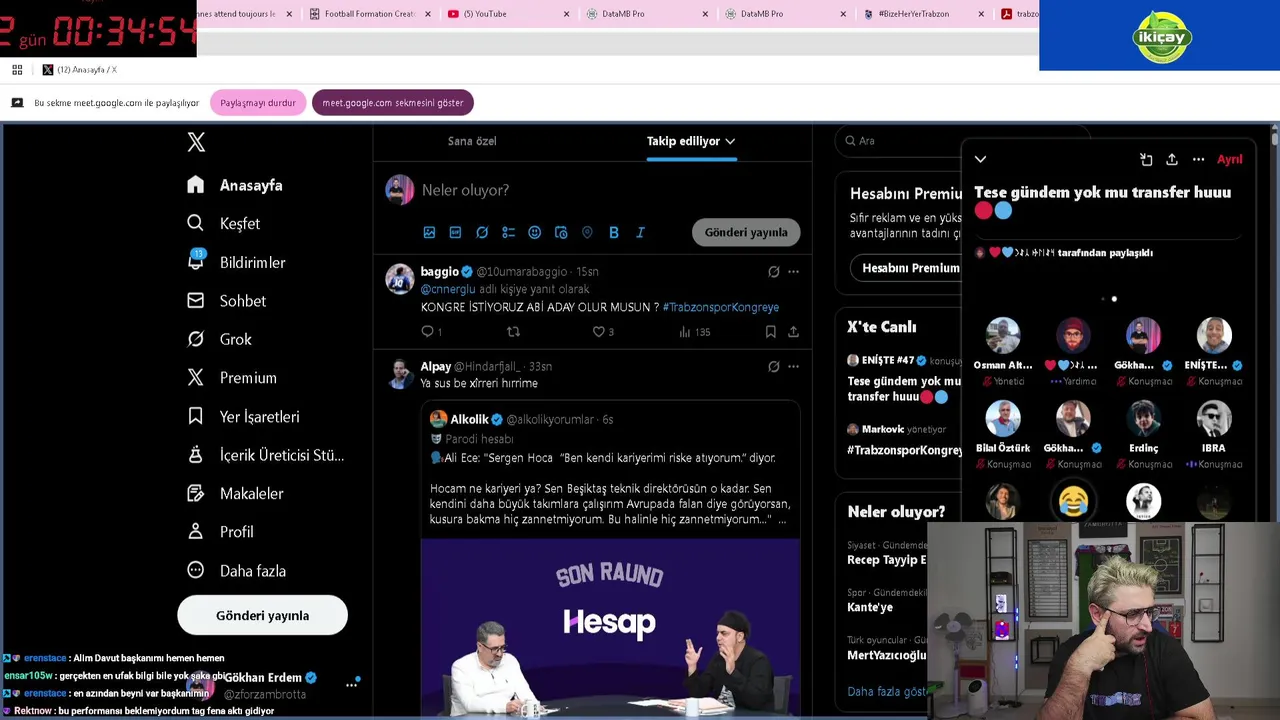Open Sohbet messages
1280x720 pixels.
tap(227, 301)
